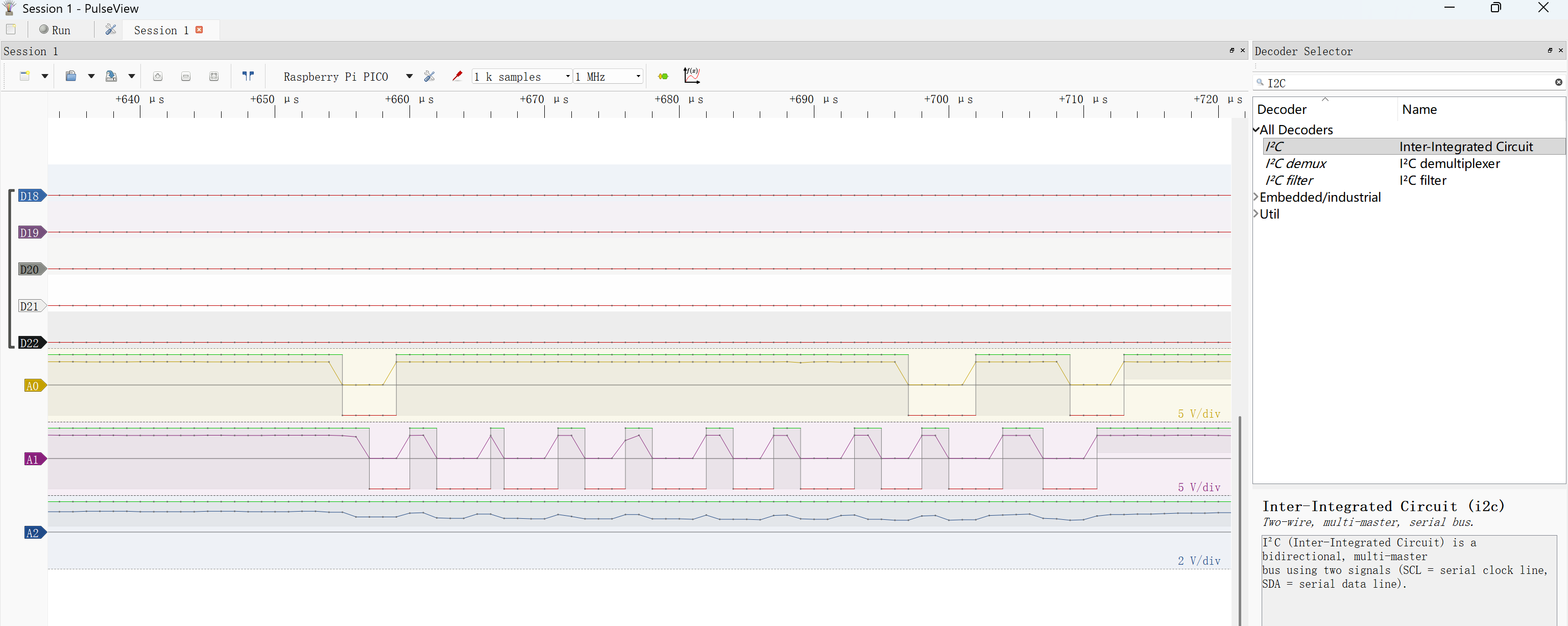Click the A1 analog channel label
1568x626 pixels.
coord(32,460)
